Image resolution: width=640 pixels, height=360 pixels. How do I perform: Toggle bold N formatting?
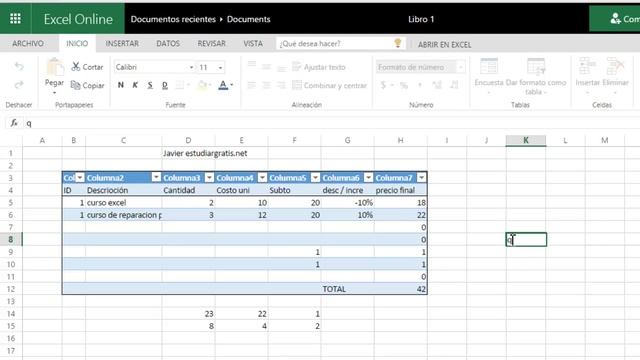coord(120,85)
